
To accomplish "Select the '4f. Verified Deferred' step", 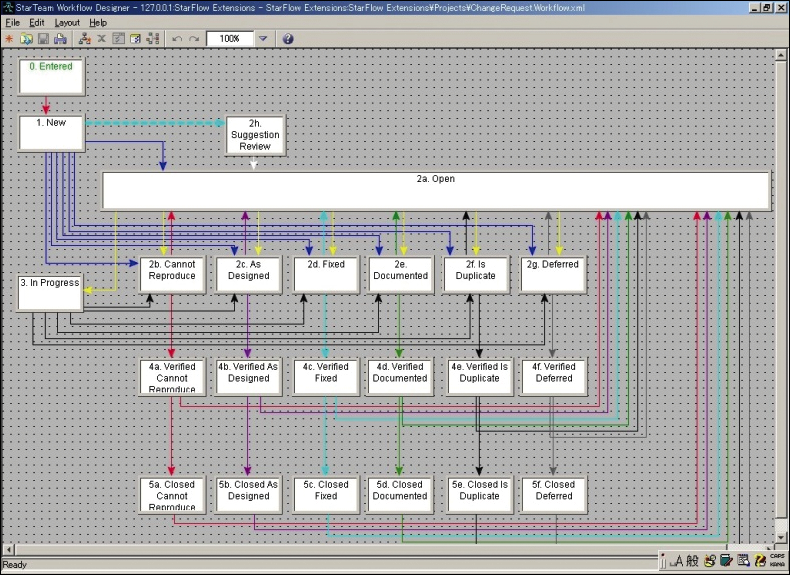I will [x=553, y=377].
